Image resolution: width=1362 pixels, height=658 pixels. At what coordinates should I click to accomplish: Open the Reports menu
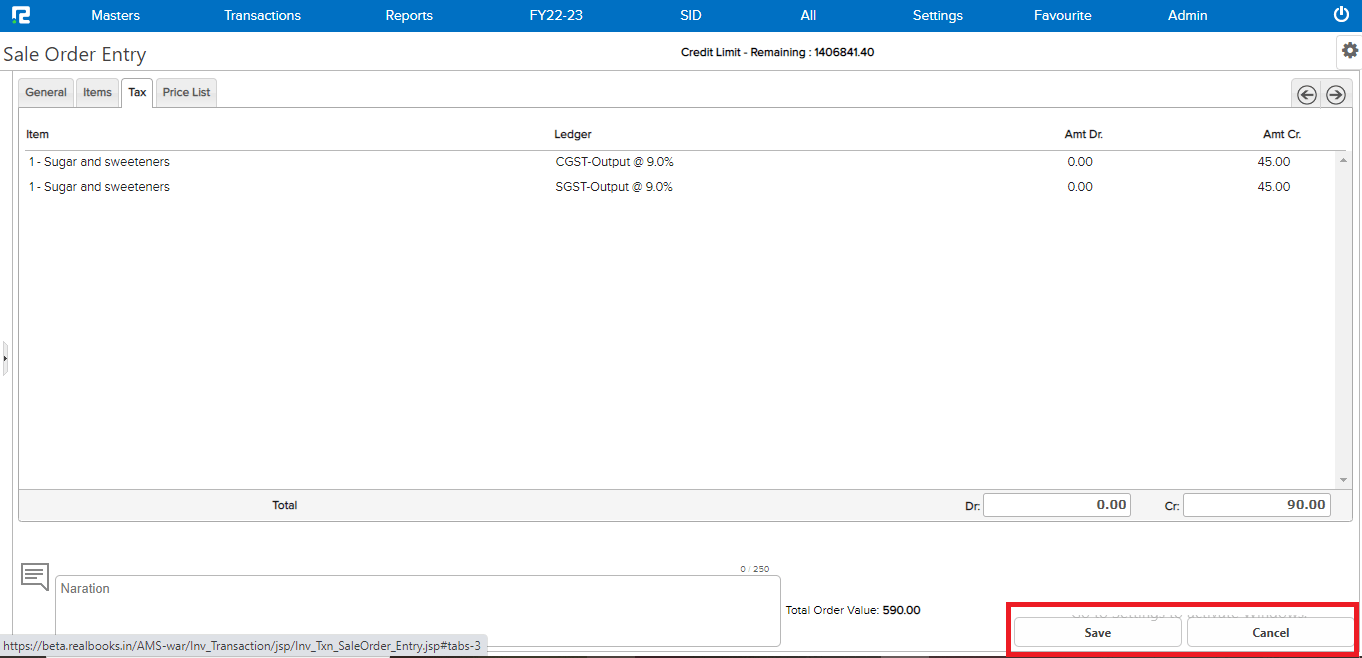click(409, 15)
